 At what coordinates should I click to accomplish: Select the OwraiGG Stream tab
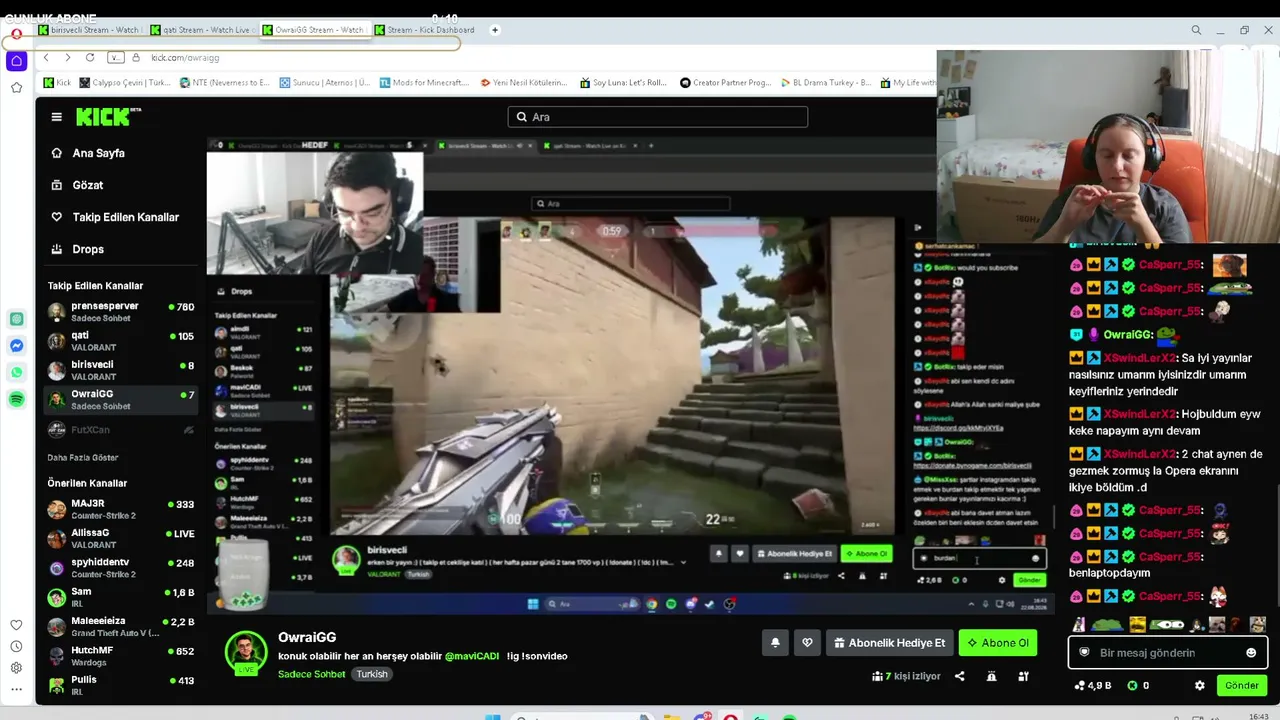[315, 30]
